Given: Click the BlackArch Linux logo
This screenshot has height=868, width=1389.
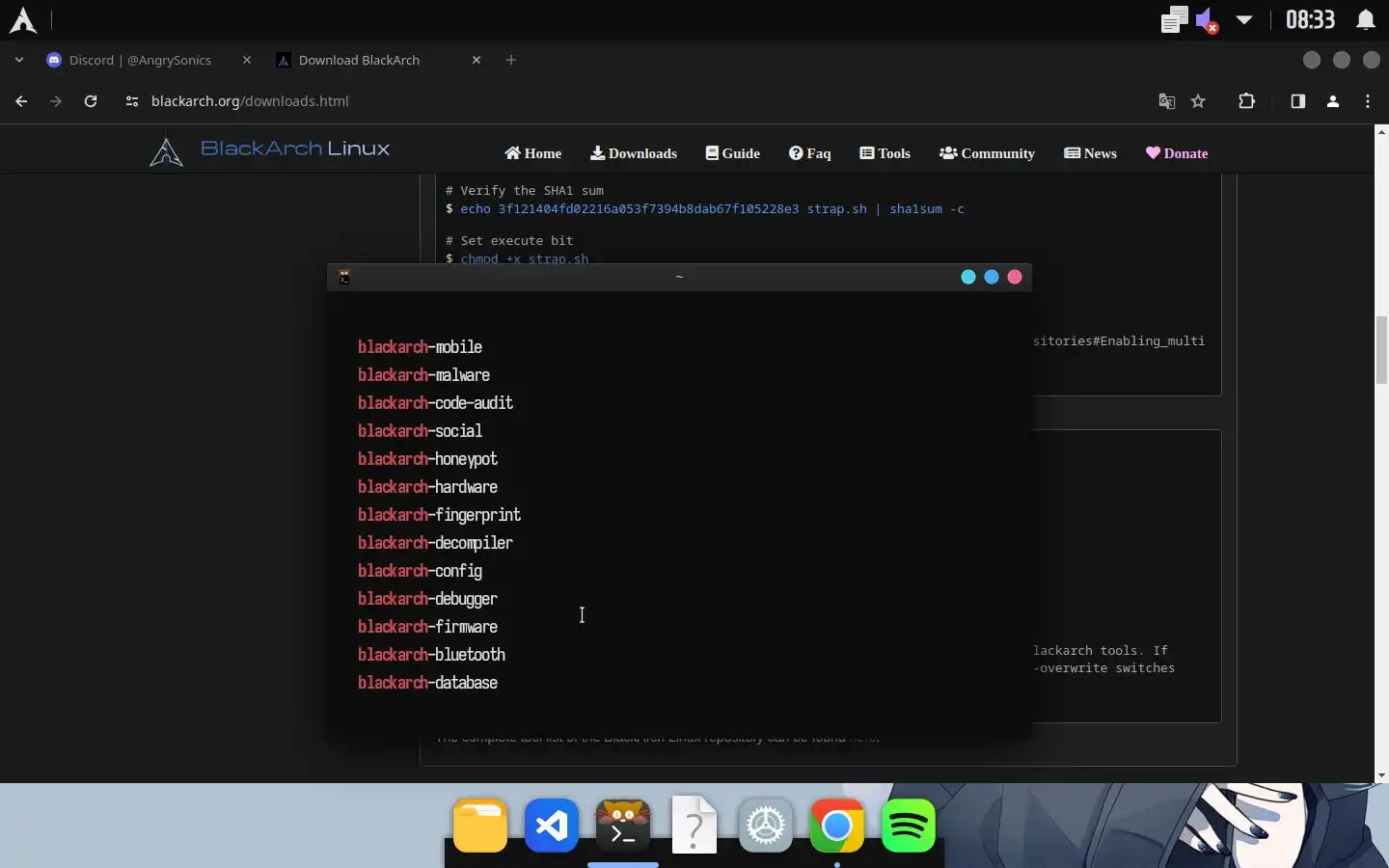Looking at the screenshot, I should pos(270,151).
